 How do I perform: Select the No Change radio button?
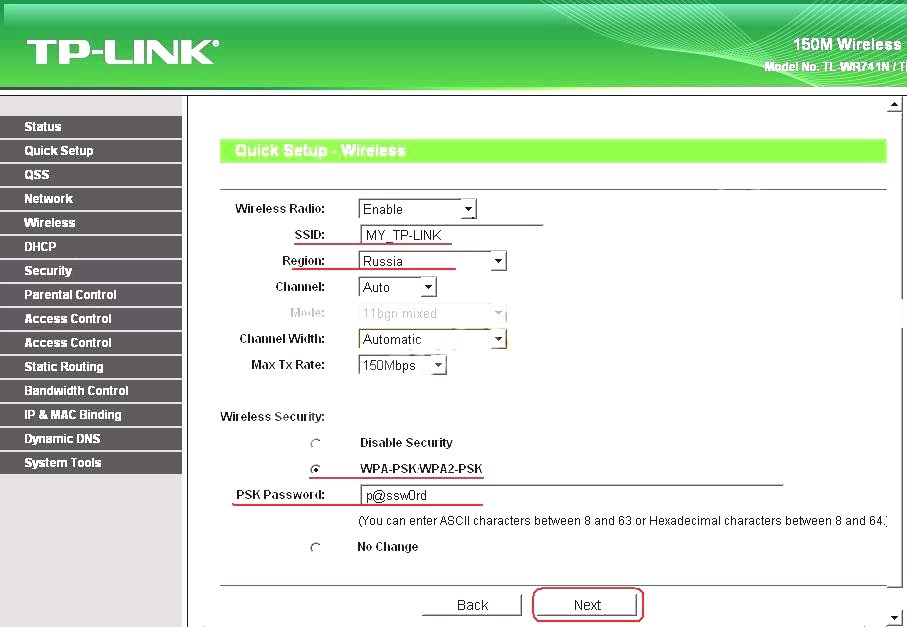(x=315, y=547)
